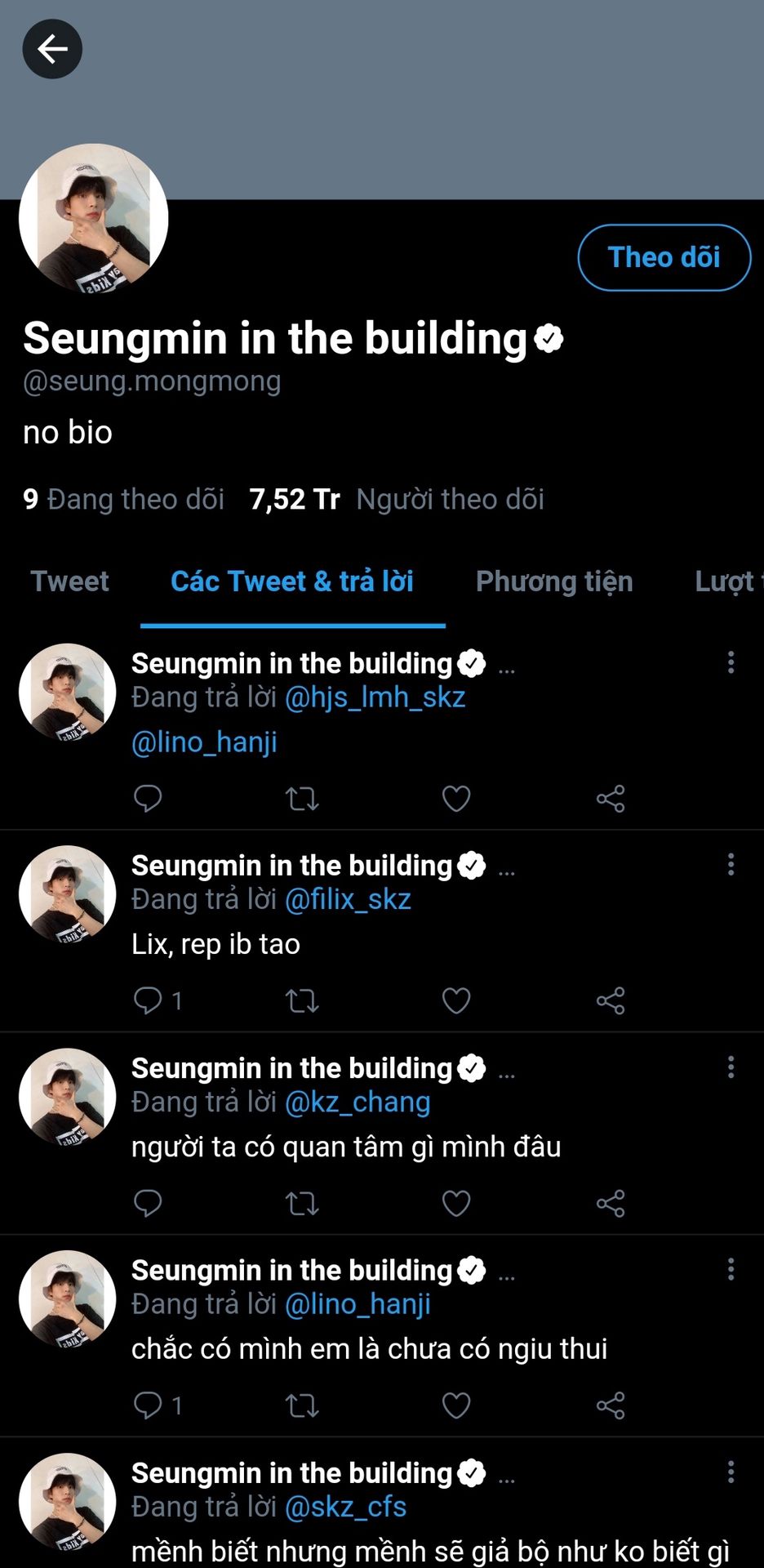
Task: Share the '@lino_hanji' mention reply tweet
Action: click(611, 799)
